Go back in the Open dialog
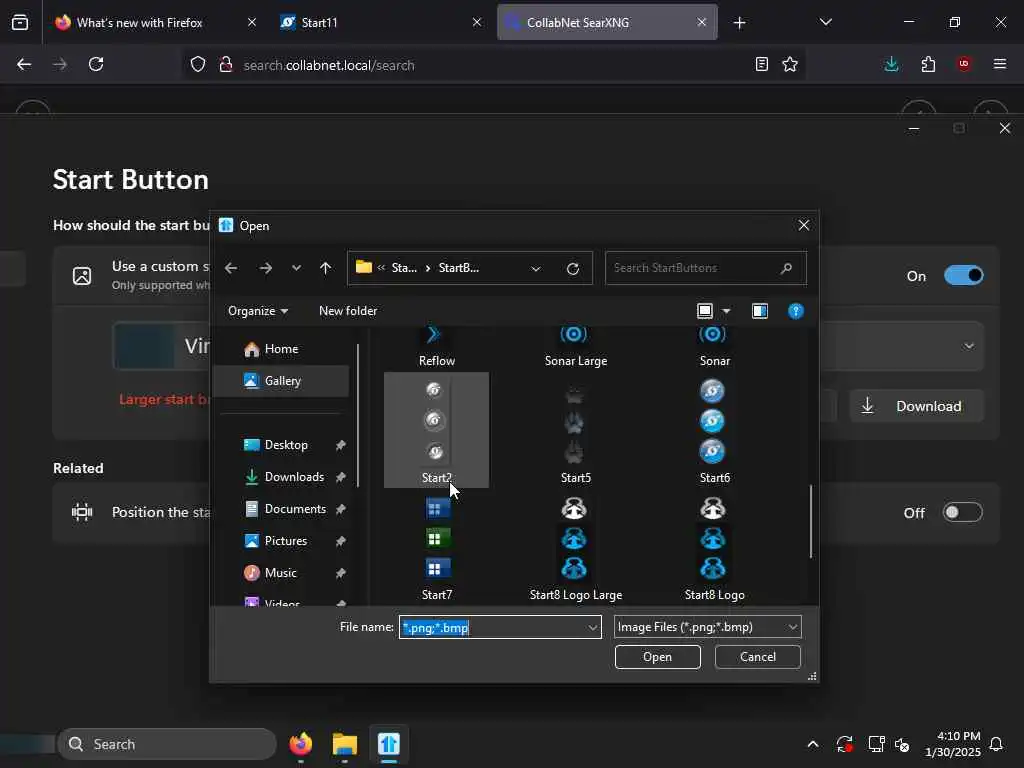1024x768 pixels. (231, 268)
